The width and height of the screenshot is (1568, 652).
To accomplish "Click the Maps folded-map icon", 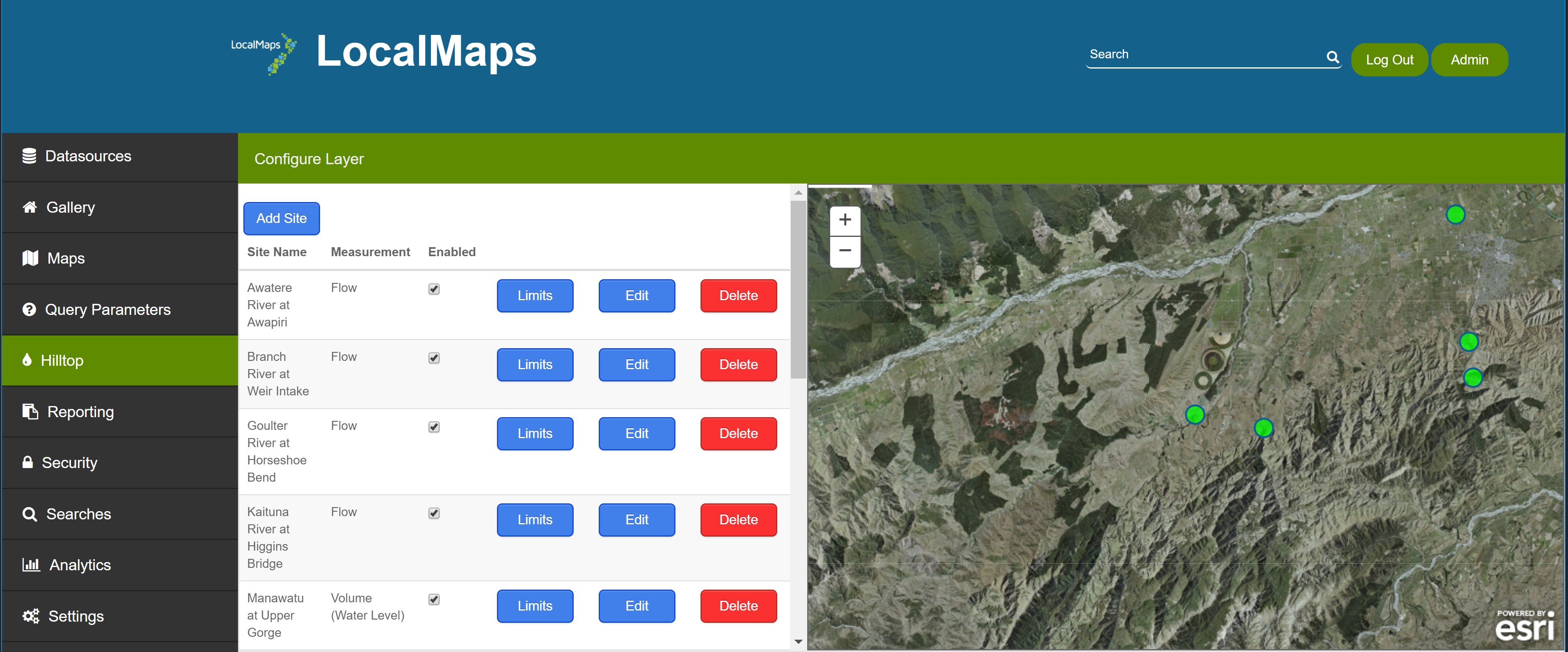I will coord(30,258).
